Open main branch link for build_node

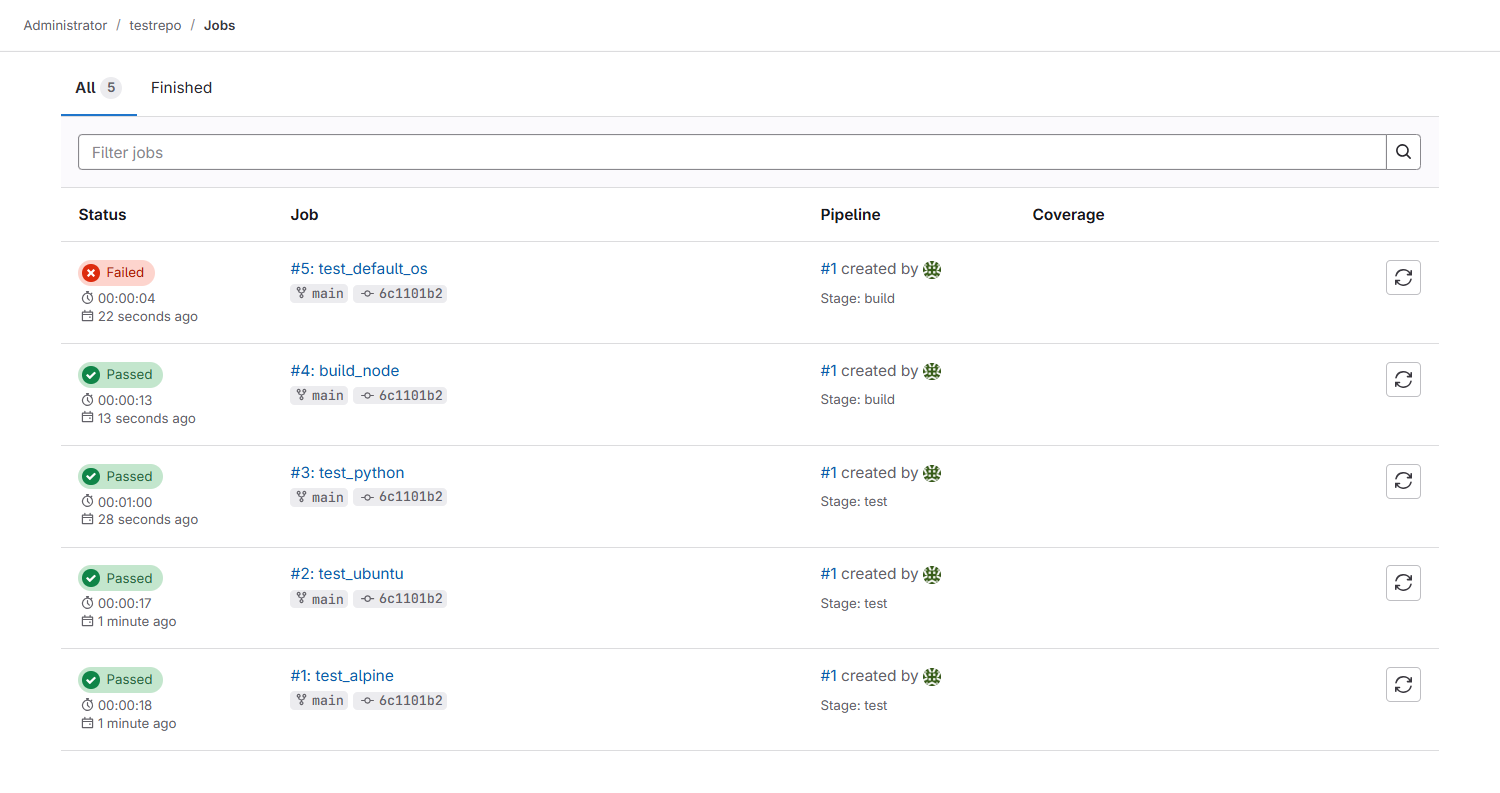click(320, 396)
